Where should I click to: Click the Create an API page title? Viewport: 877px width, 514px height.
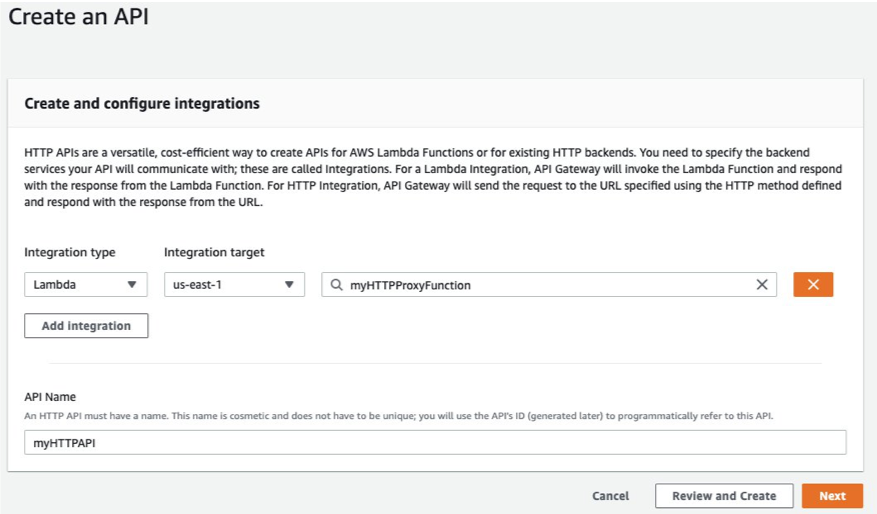(79, 18)
